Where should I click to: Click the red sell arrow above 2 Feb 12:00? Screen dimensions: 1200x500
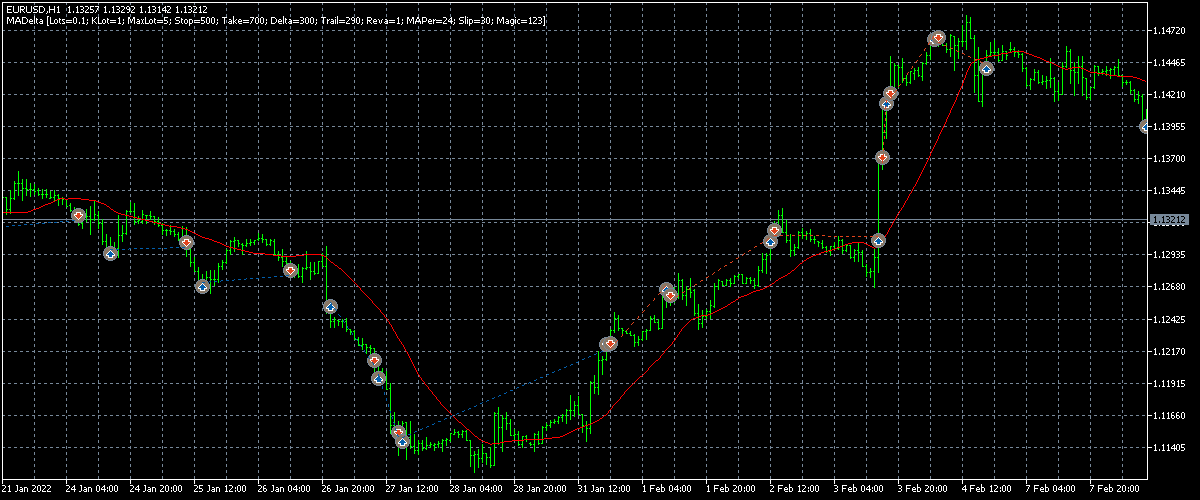coord(775,230)
